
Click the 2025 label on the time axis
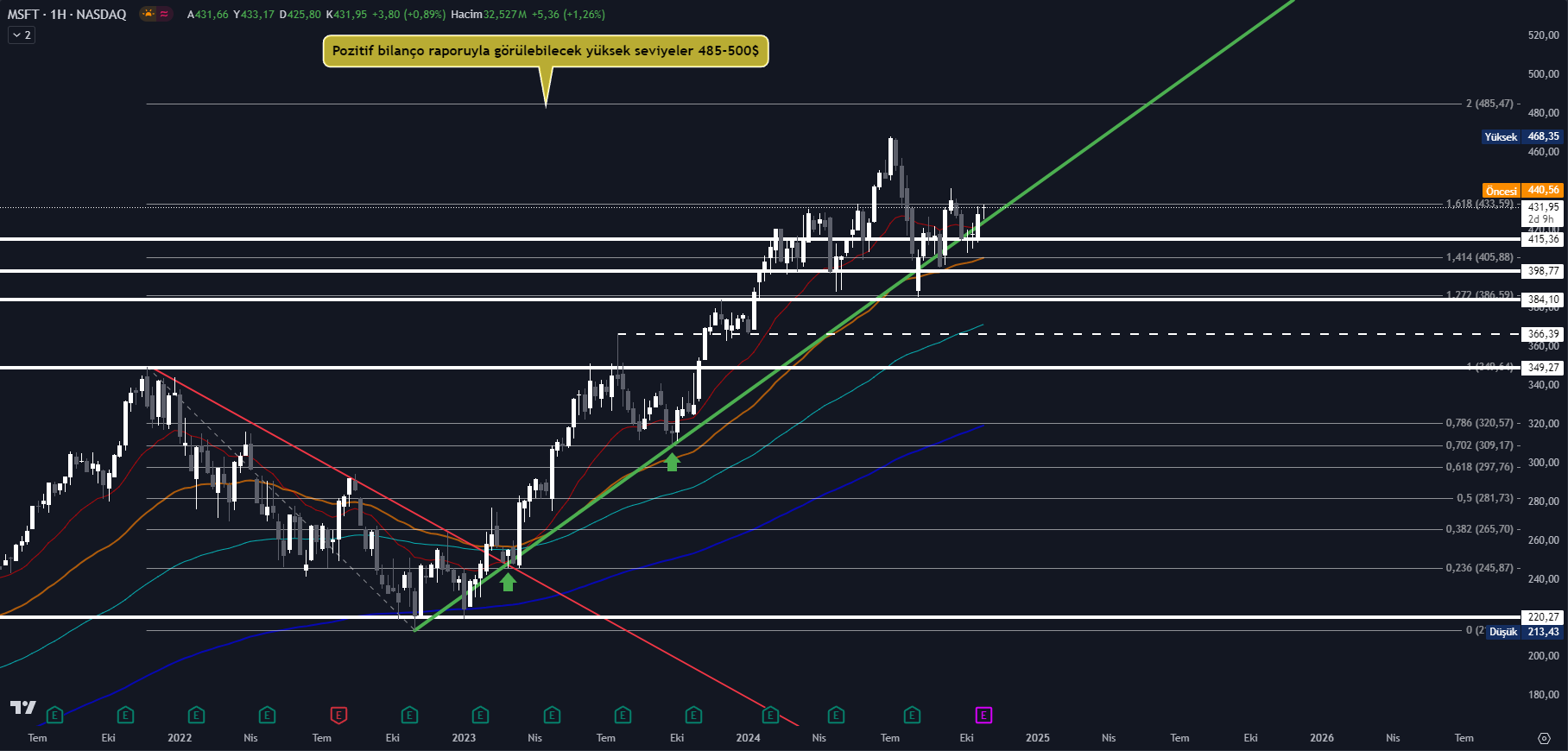1038,738
